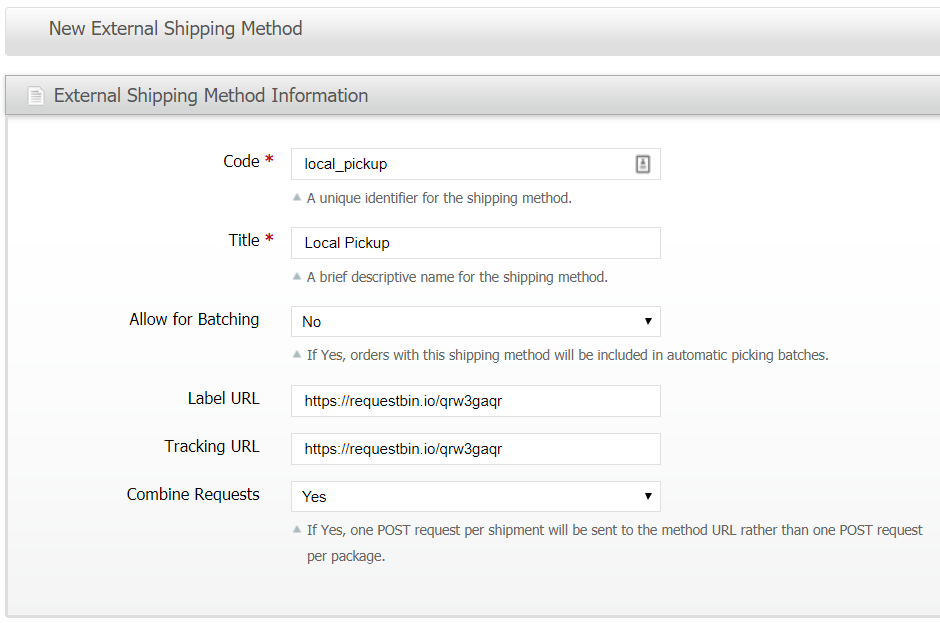Image resolution: width=940 pixels, height=623 pixels.
Task: Click the hint triangle beside picking batches note
Action: [x=297, y=354]
